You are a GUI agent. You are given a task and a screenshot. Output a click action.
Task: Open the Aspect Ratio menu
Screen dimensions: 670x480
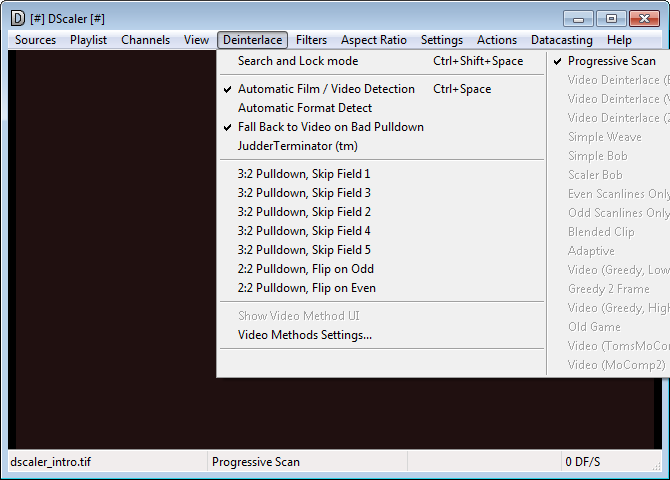click(373, 40)
